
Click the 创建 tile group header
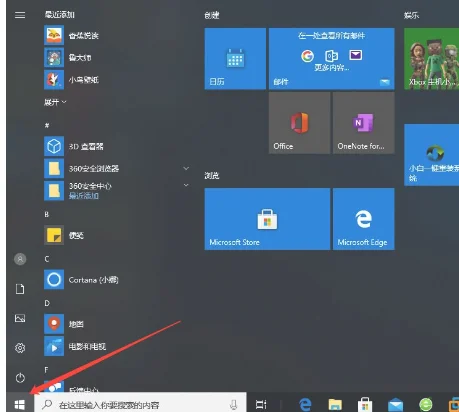pyautogui.click(x=212, y=15)
